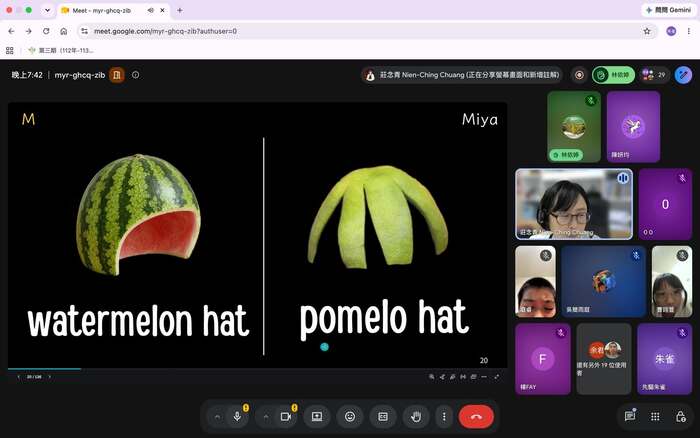
Task: Toggle the camera button
Action: (x=286, y=417)
